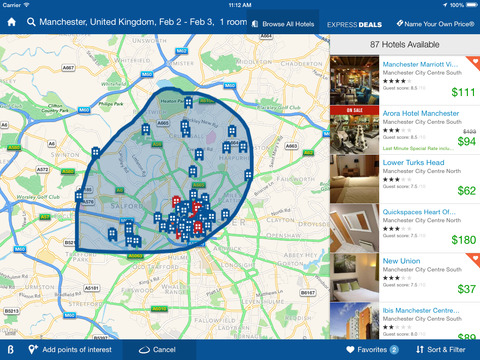The height and width of the screenshot is (360, 480).
Task: Tap the home icon
Action: [x=12, y=22]
